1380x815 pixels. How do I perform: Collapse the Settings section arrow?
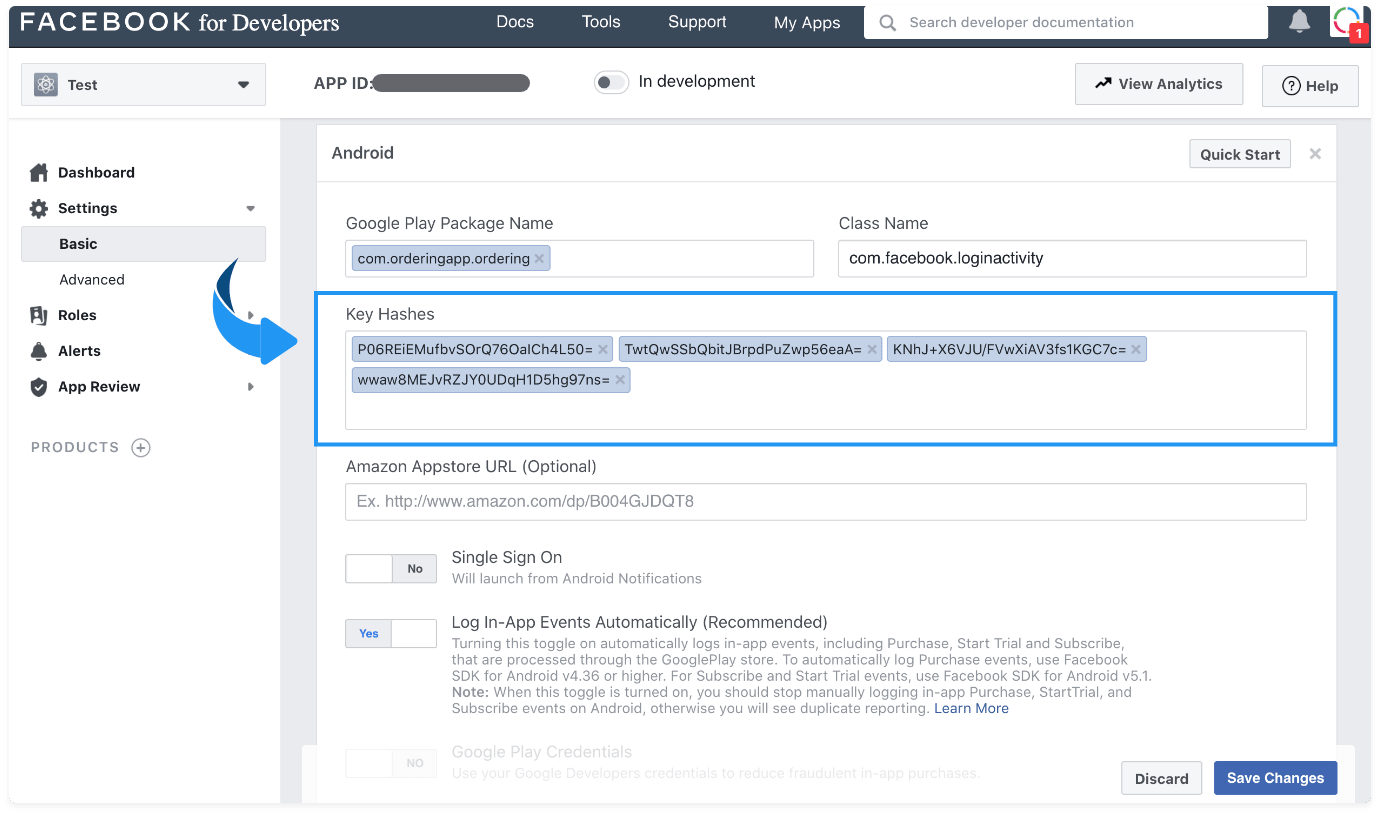250,208
